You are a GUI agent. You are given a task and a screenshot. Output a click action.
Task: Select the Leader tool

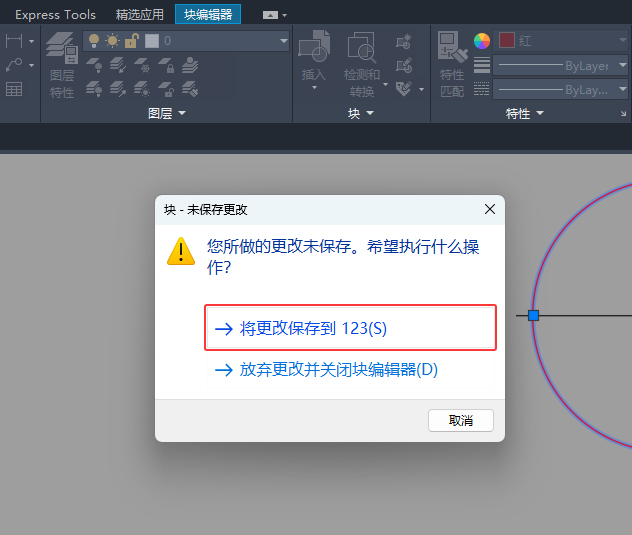click(x=14, y=65)
